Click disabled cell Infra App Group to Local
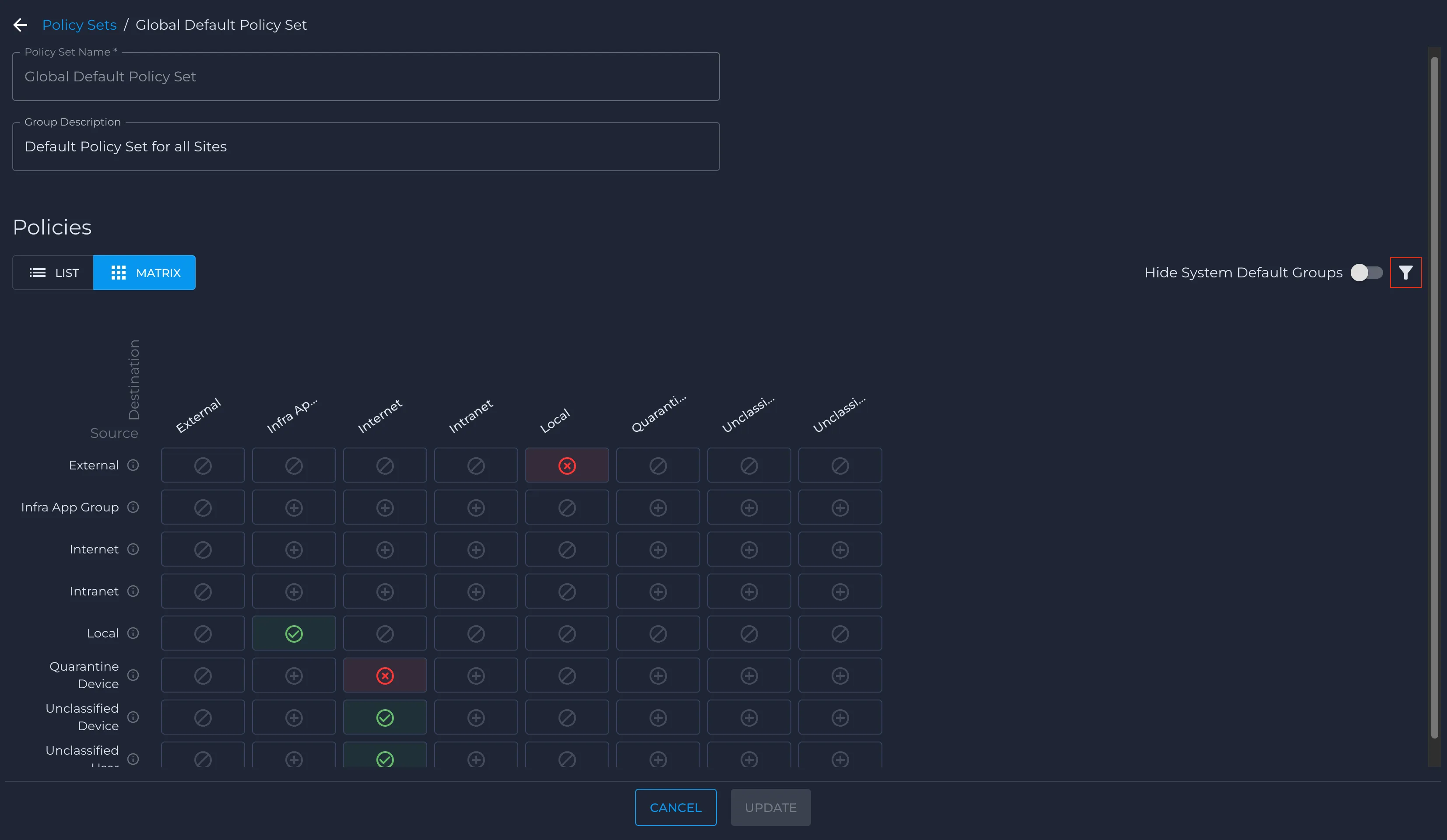Viewport: 1447px width, 840px height. (x=567, y=507)
